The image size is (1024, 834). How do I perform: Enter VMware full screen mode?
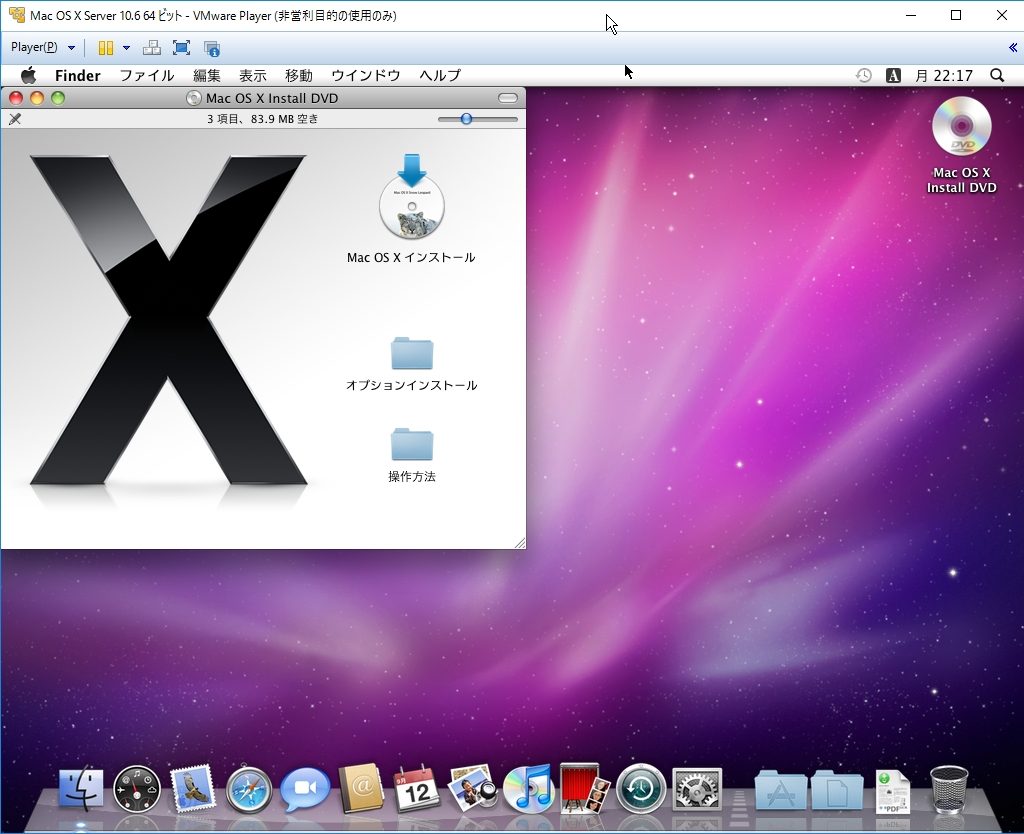[x=181, y=48]
